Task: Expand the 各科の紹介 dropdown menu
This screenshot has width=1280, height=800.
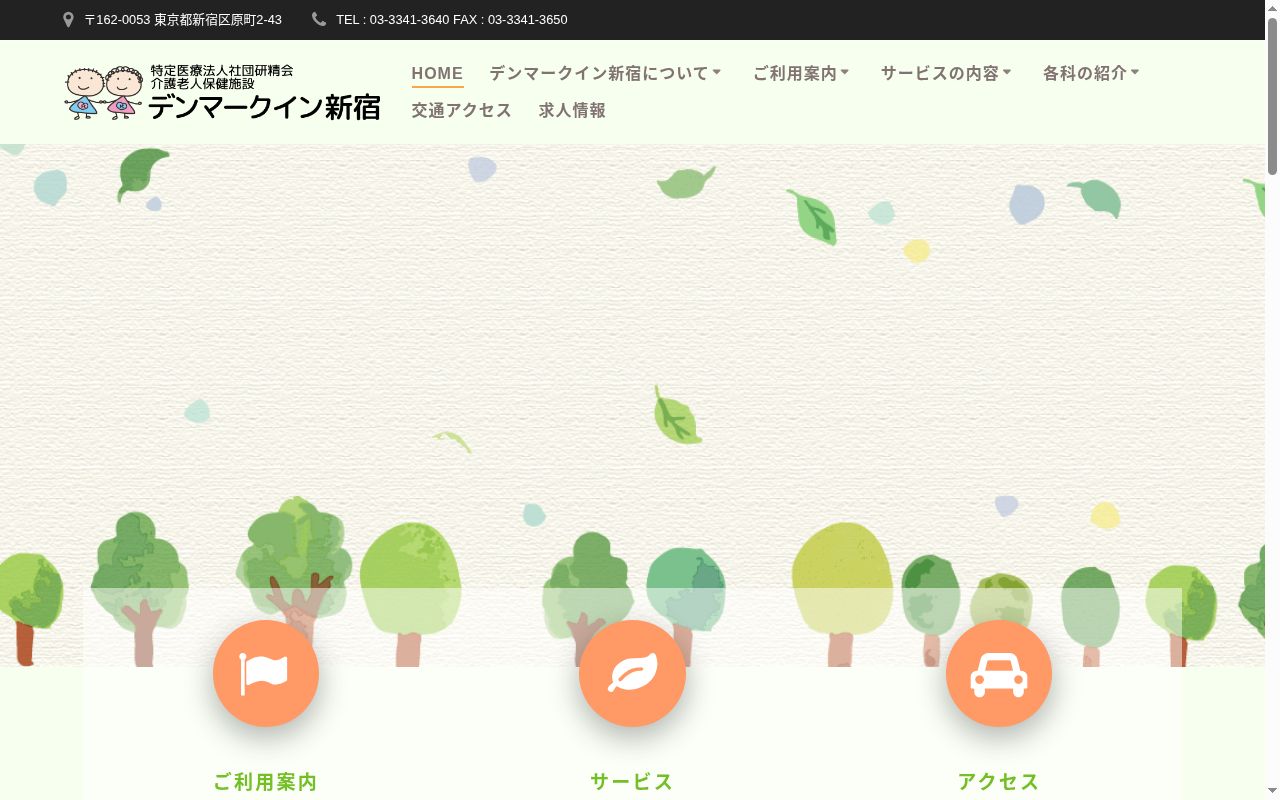Action: click(1091, 73)
